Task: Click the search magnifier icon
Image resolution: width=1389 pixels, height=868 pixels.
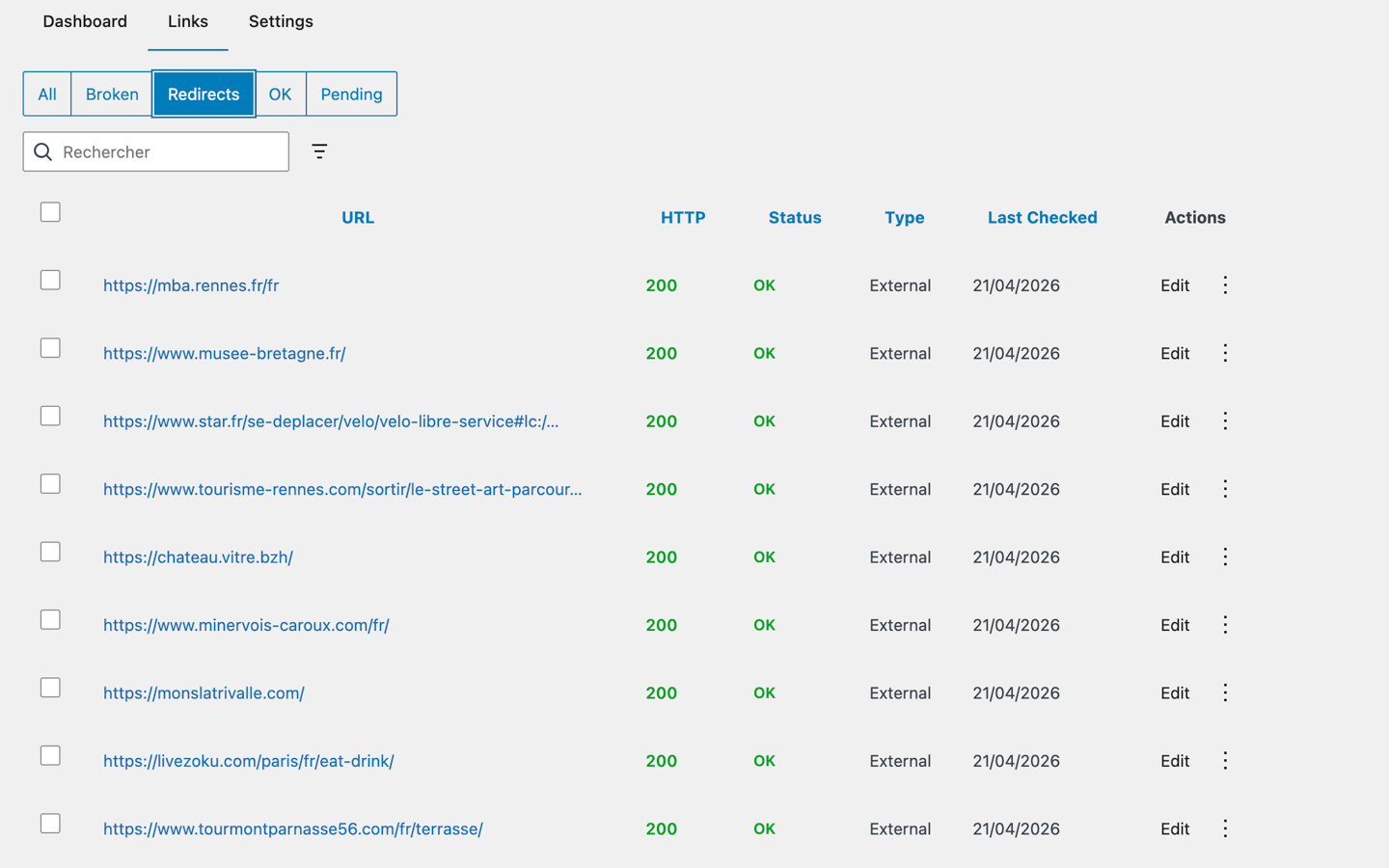Action: 42,151
